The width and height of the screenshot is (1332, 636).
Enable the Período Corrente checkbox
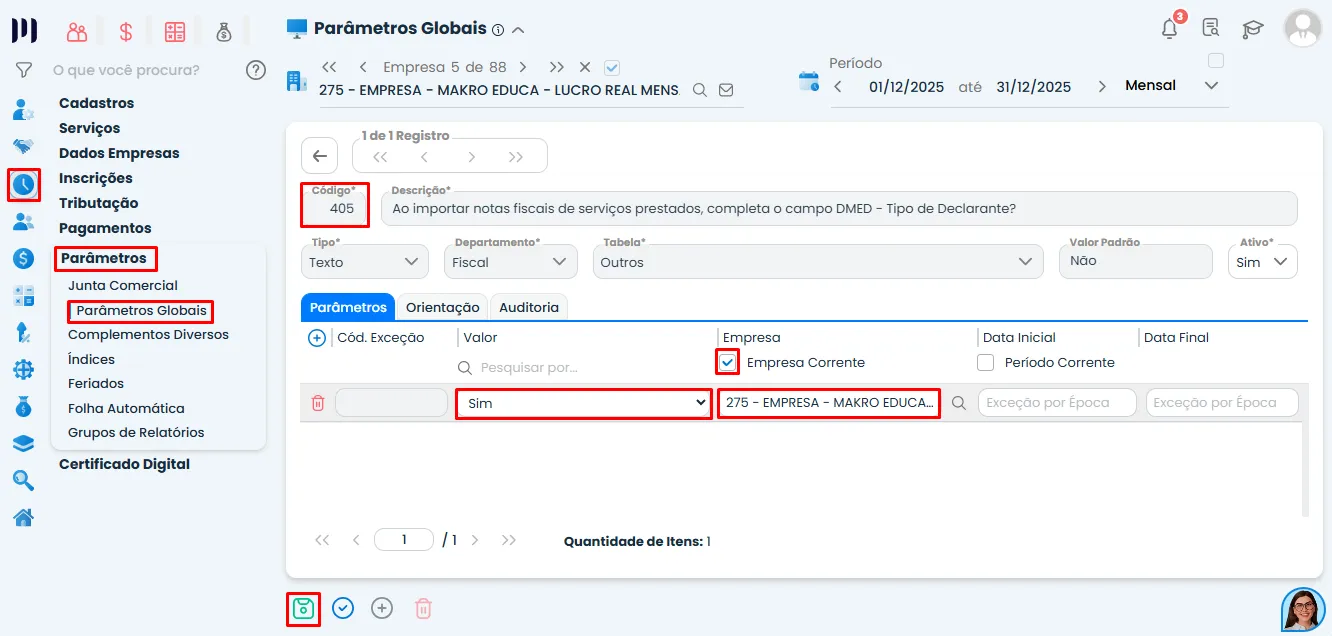tap(984, 362)
